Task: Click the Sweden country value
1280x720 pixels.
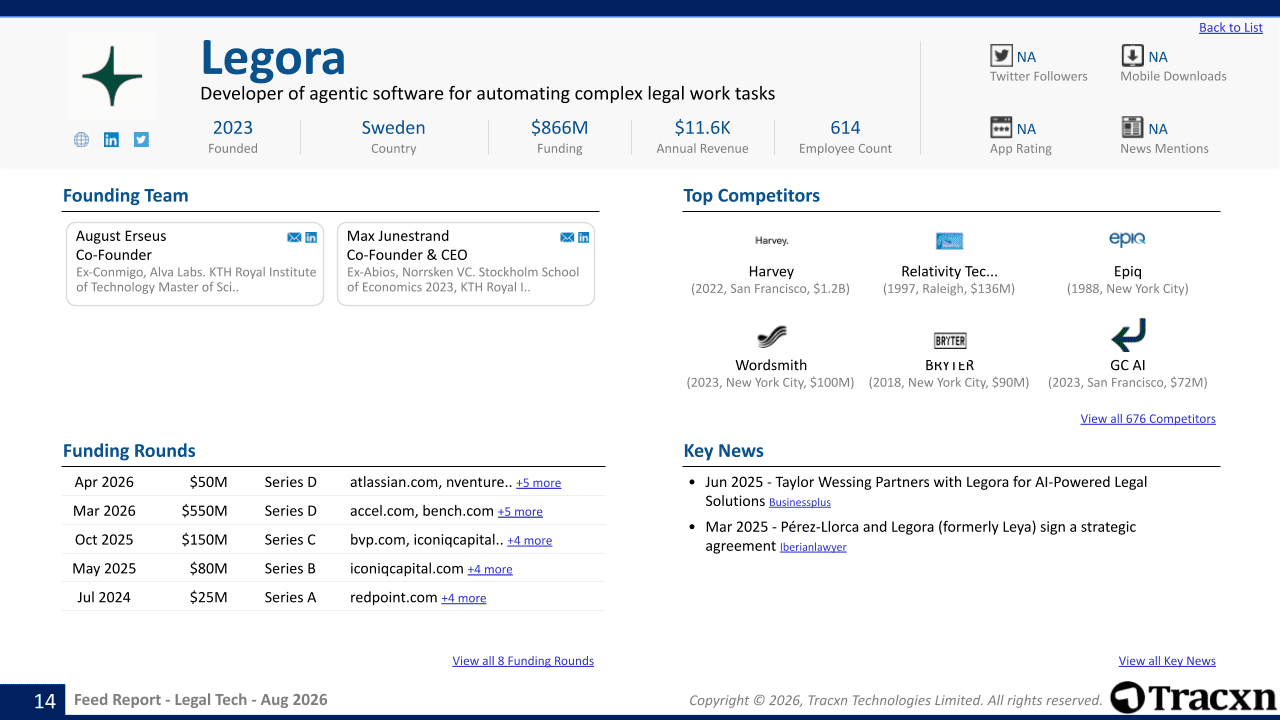Action: pos(393,128)
